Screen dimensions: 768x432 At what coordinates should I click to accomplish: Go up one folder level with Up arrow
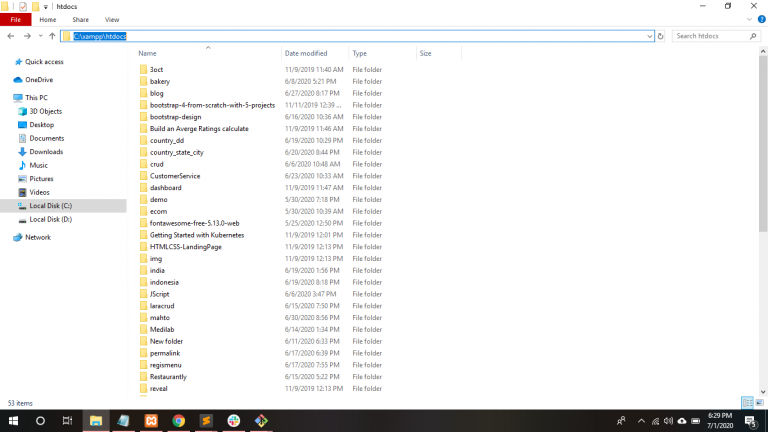52,36
